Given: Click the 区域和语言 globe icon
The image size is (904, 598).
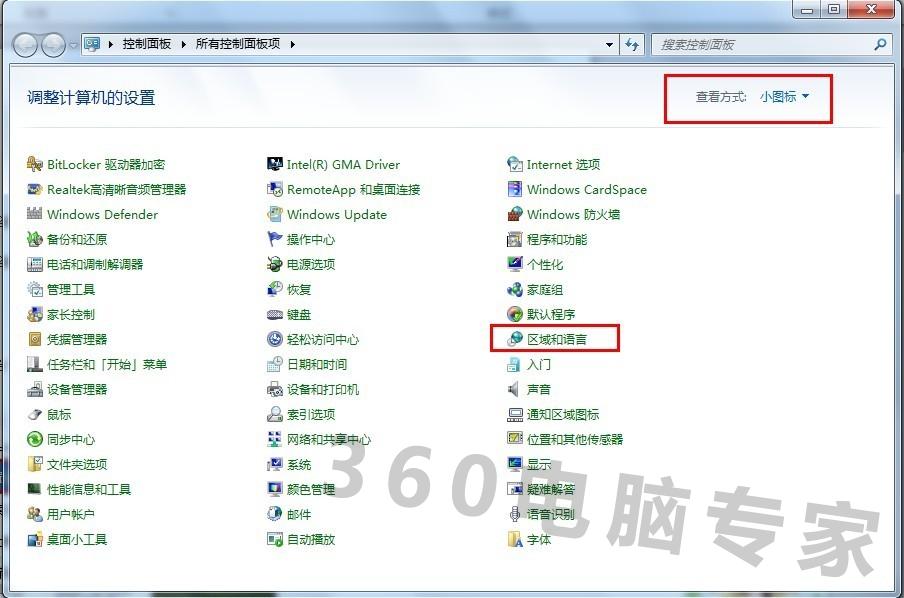Looking at the screenshot, I should 514,339.
